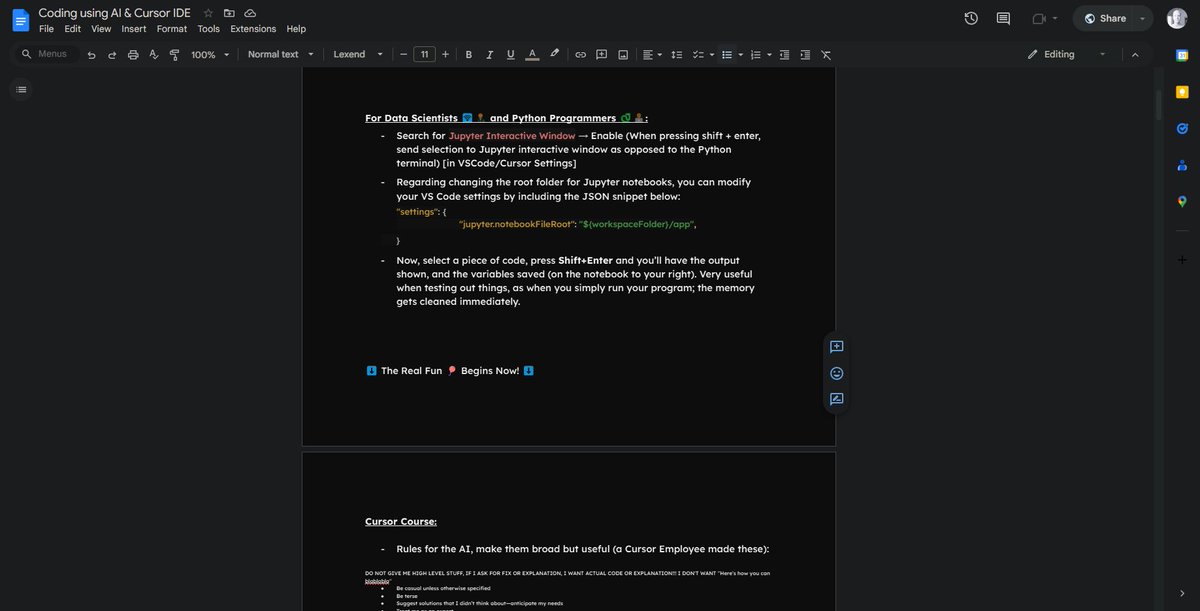Viewport: 1200px width, 611px height.
Task: Run spelling and grammar check
Action: pos(154,55)
